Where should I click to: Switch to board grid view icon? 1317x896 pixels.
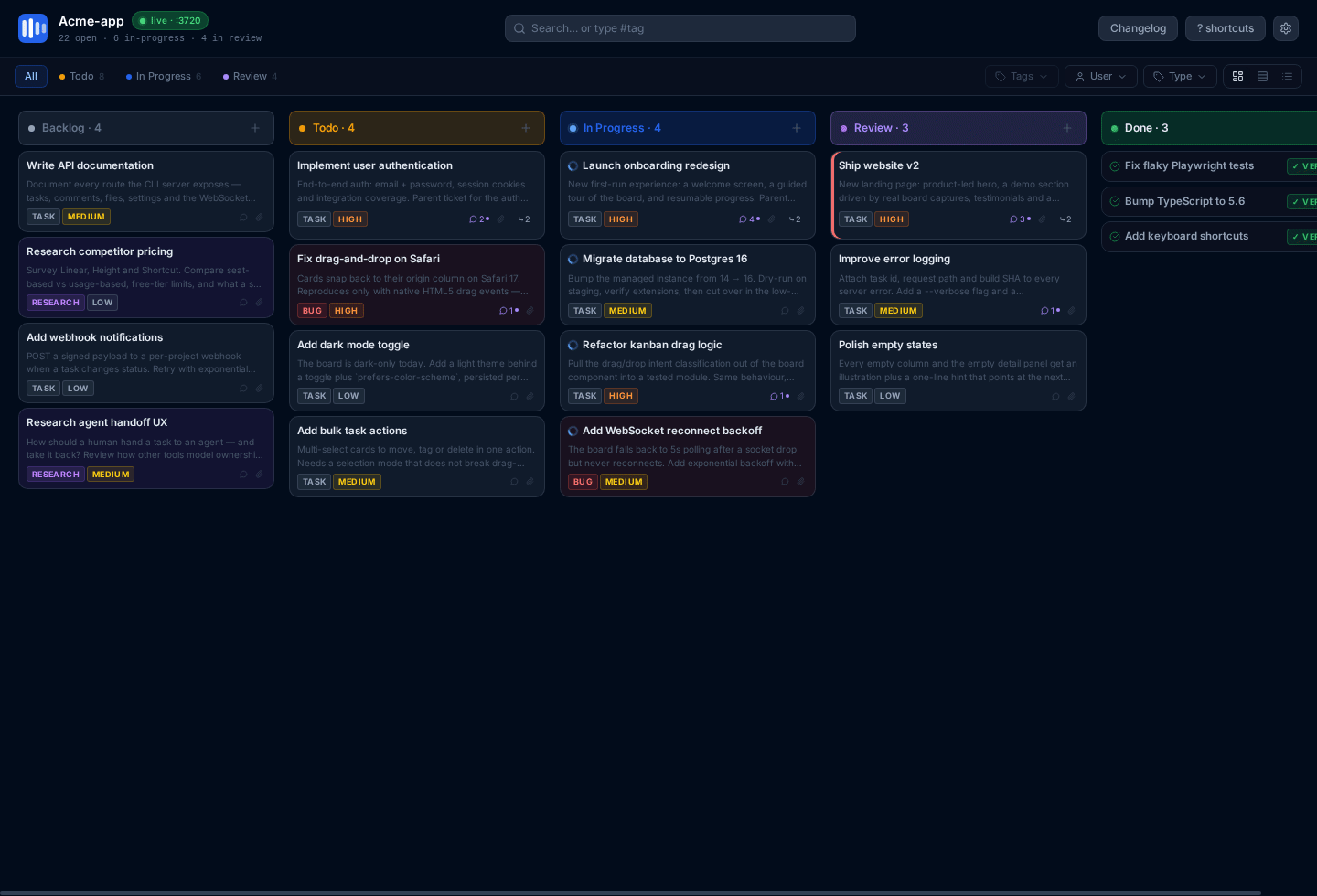(1237, 77)
